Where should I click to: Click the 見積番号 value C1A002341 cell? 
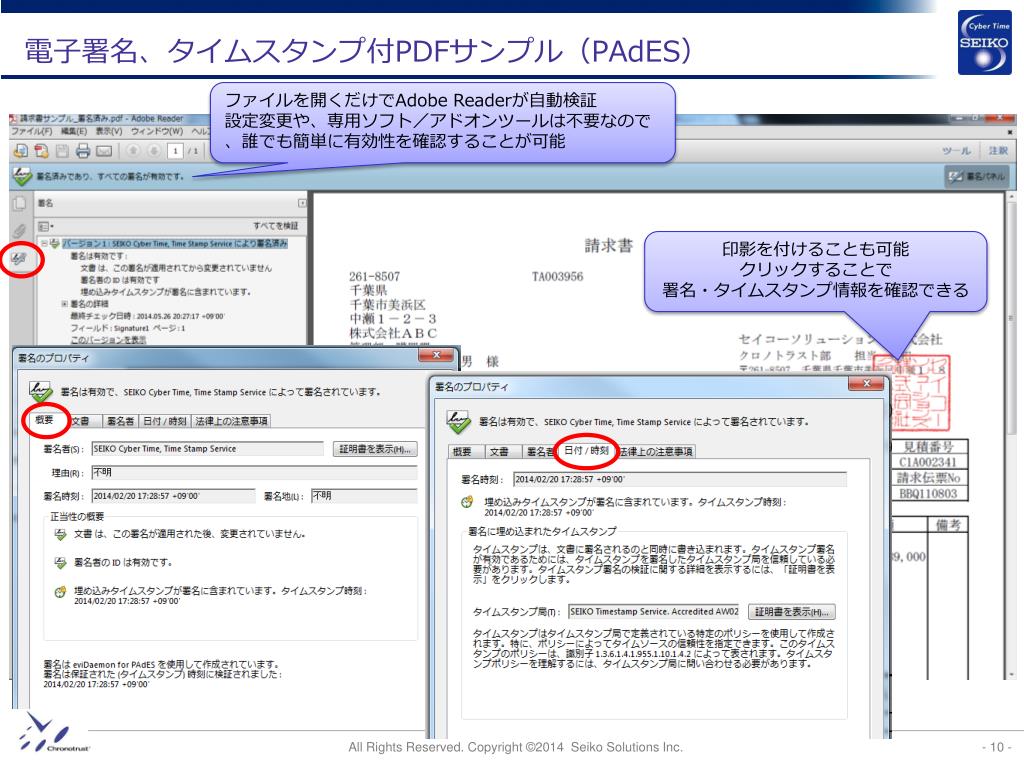[x=928, y=462]
